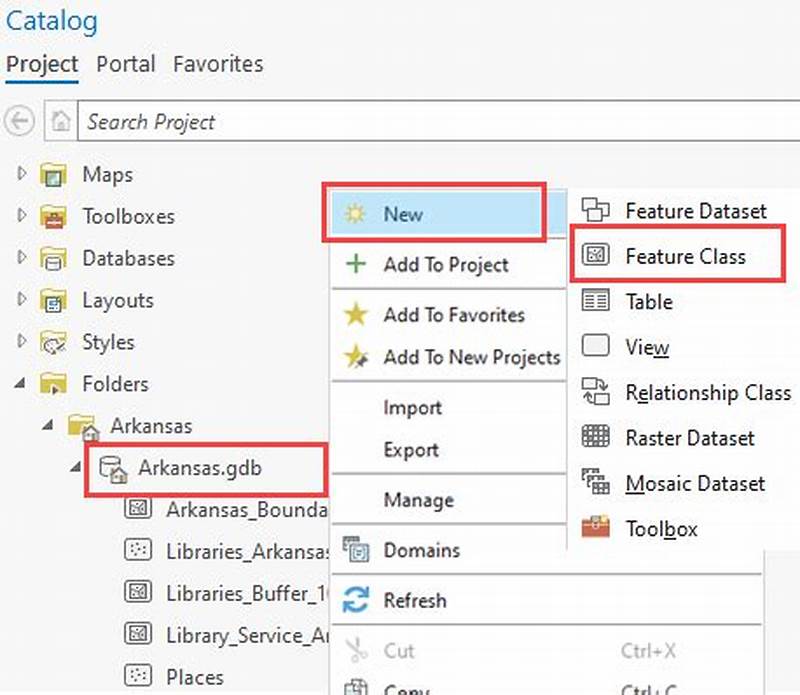Click the home icon beside search bar

(60, 121)
